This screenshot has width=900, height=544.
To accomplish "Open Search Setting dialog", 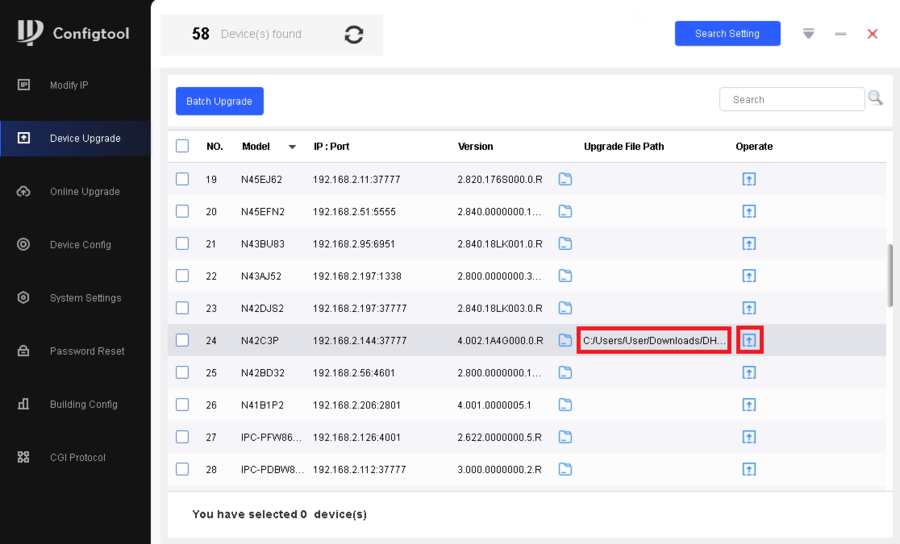I will click(x=727, y=34).
